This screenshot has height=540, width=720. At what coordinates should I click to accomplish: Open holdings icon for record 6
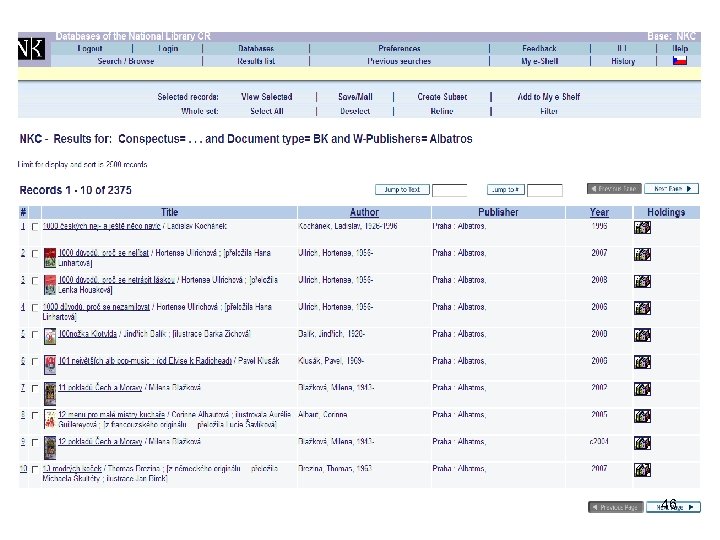642,362
